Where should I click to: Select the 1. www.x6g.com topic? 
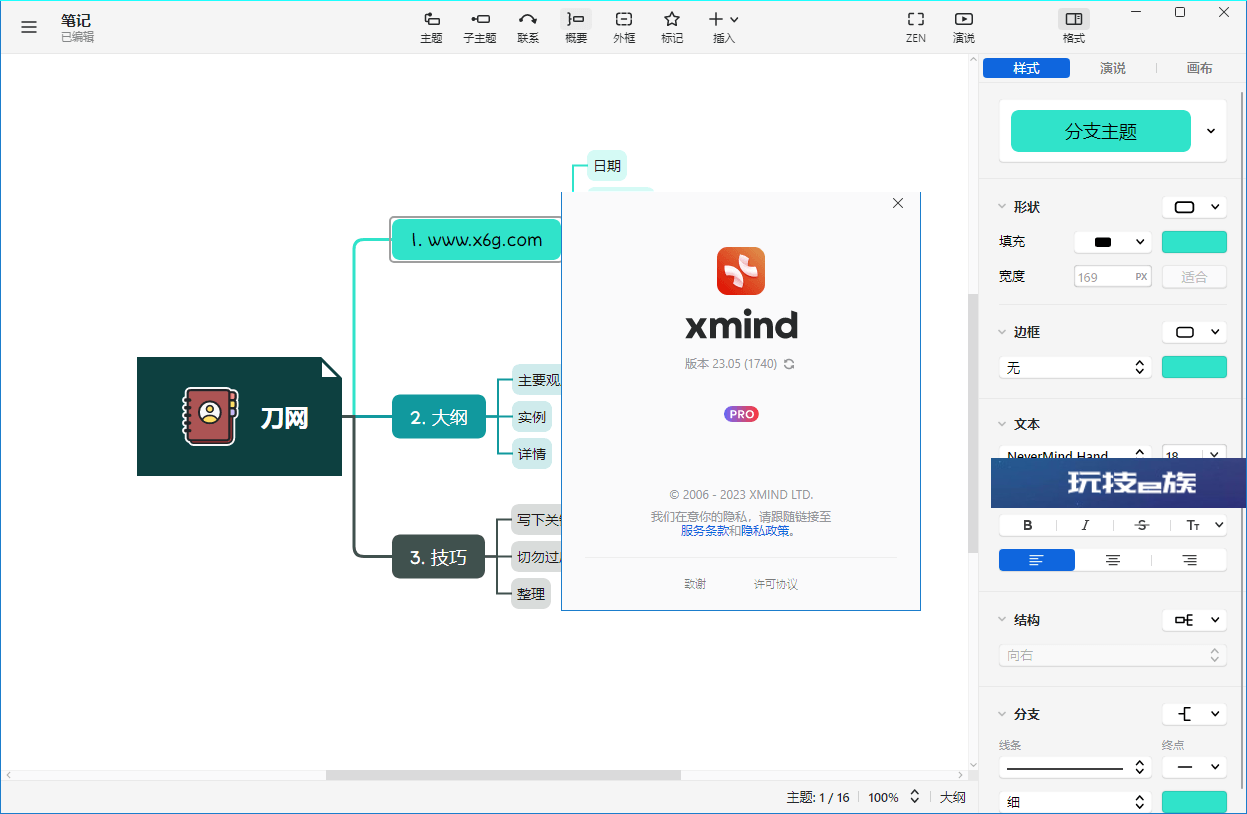[476, 240]
